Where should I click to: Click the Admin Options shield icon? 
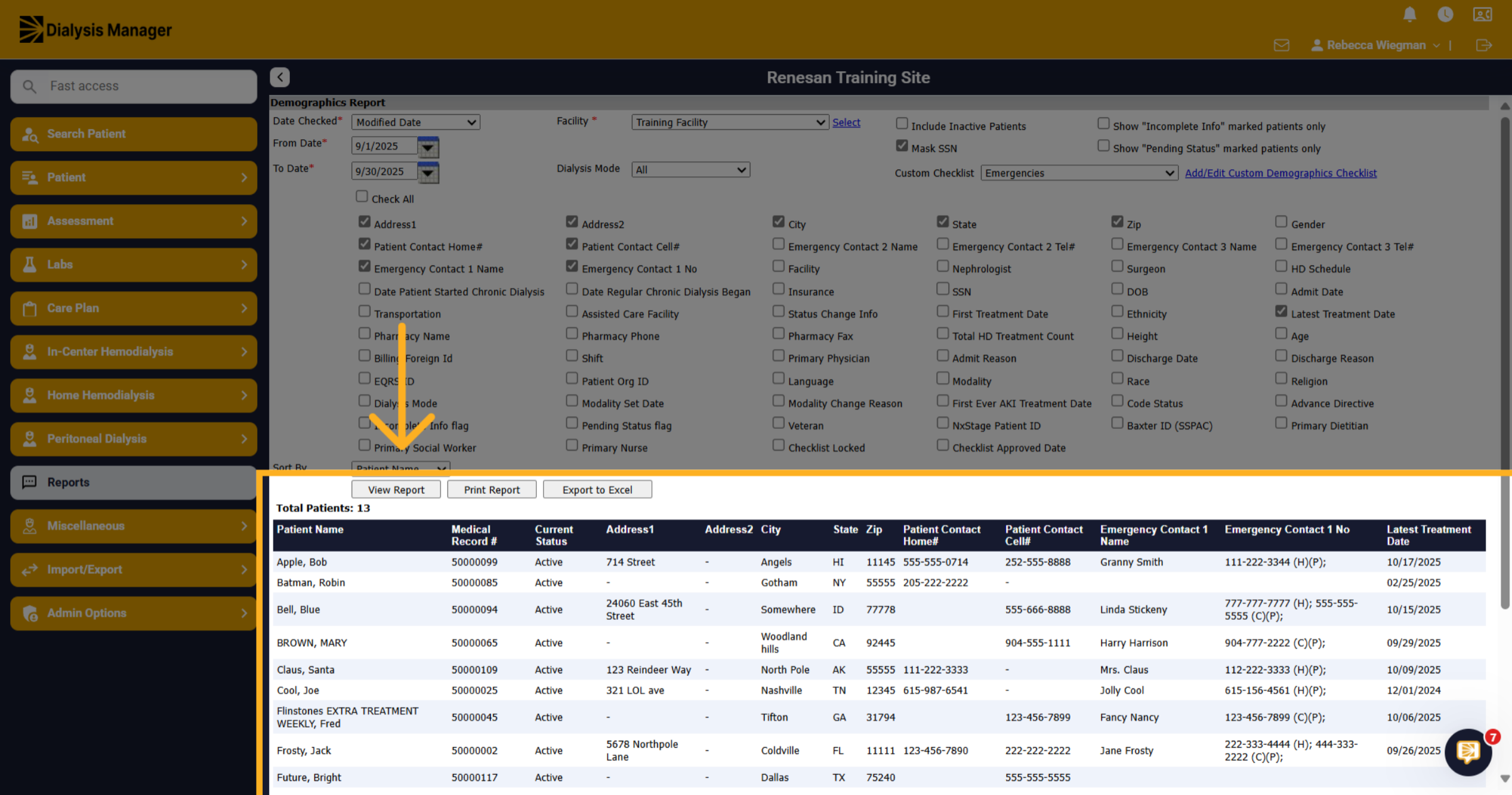[x=30, y=613]
